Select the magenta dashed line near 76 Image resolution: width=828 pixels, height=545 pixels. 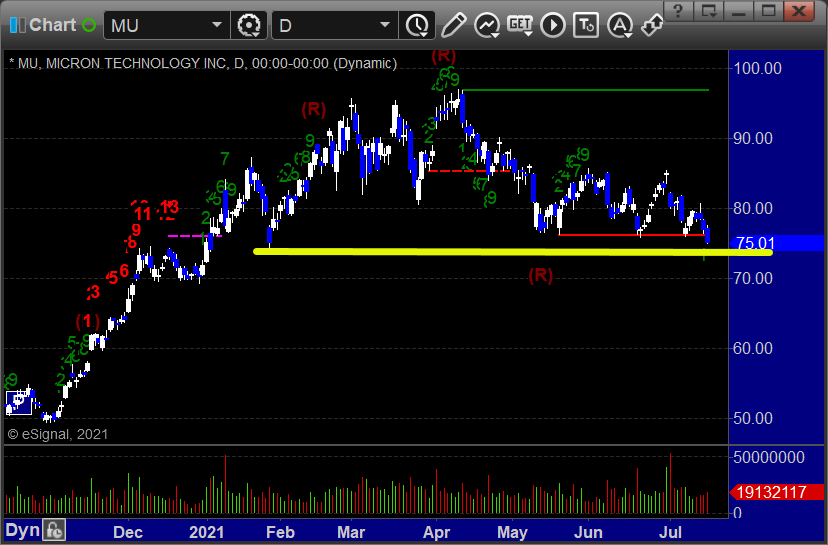(194, 236)
